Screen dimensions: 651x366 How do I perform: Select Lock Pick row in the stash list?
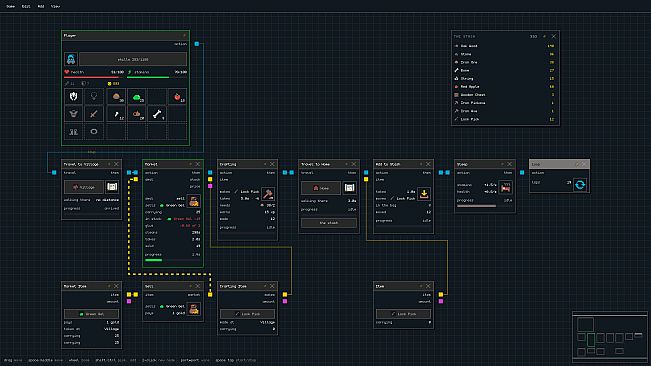click(505, 119)
